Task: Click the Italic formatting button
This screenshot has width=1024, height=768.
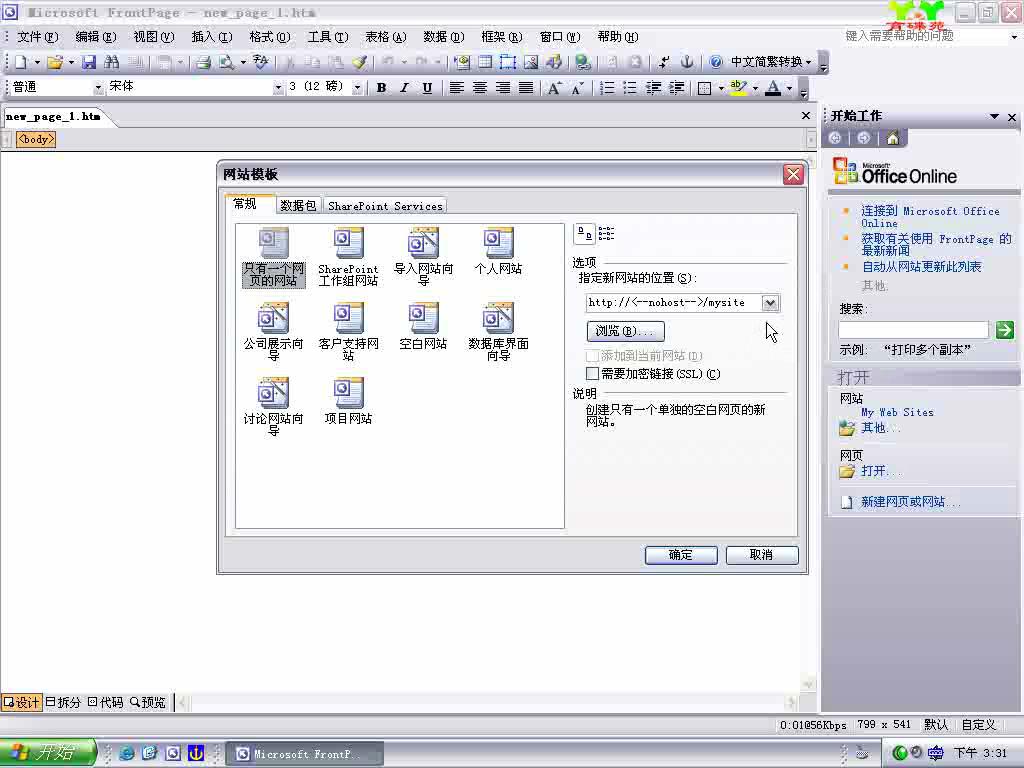Action: [404, 88]
